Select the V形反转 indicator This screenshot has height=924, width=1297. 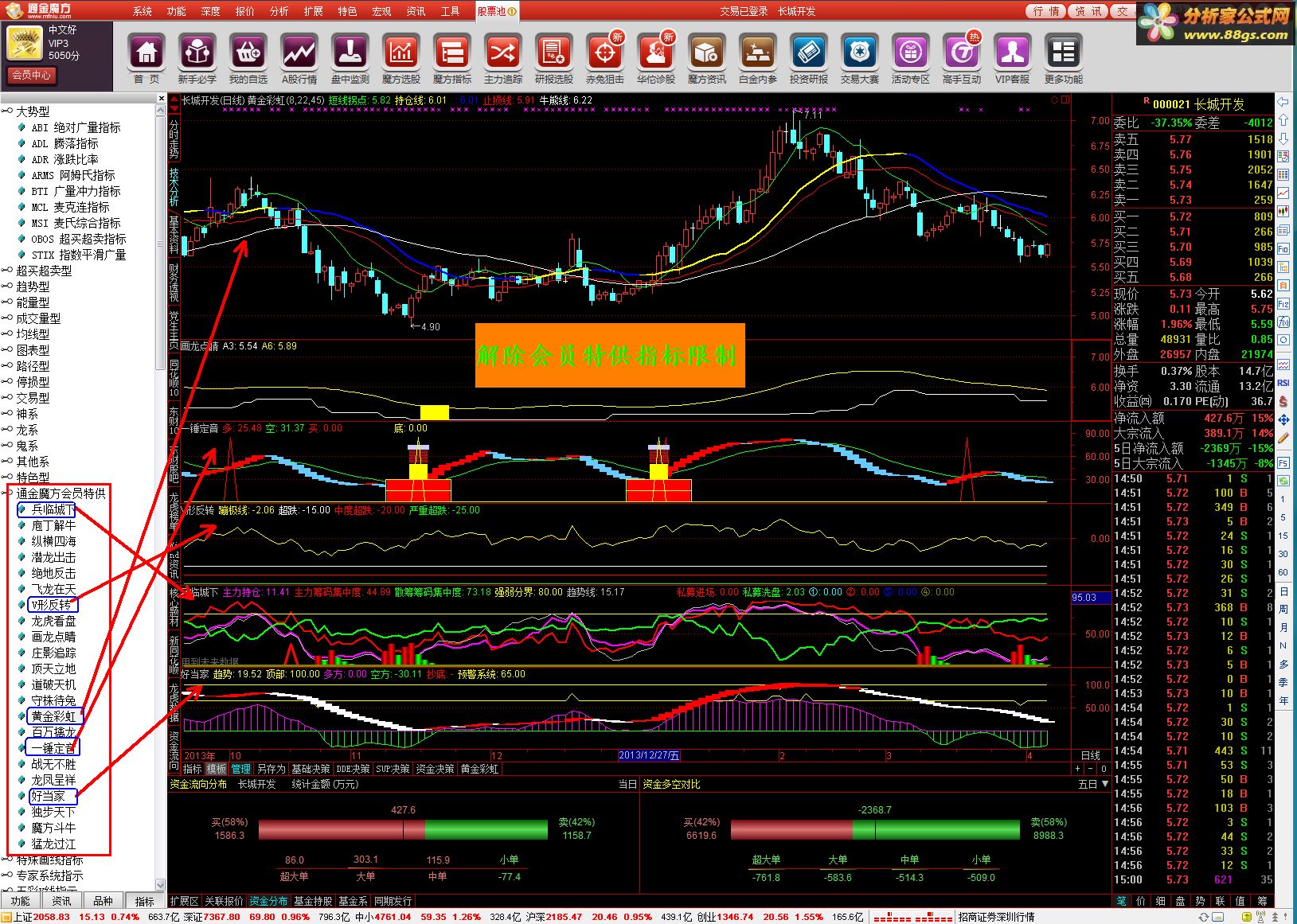[x=51, y=605]
